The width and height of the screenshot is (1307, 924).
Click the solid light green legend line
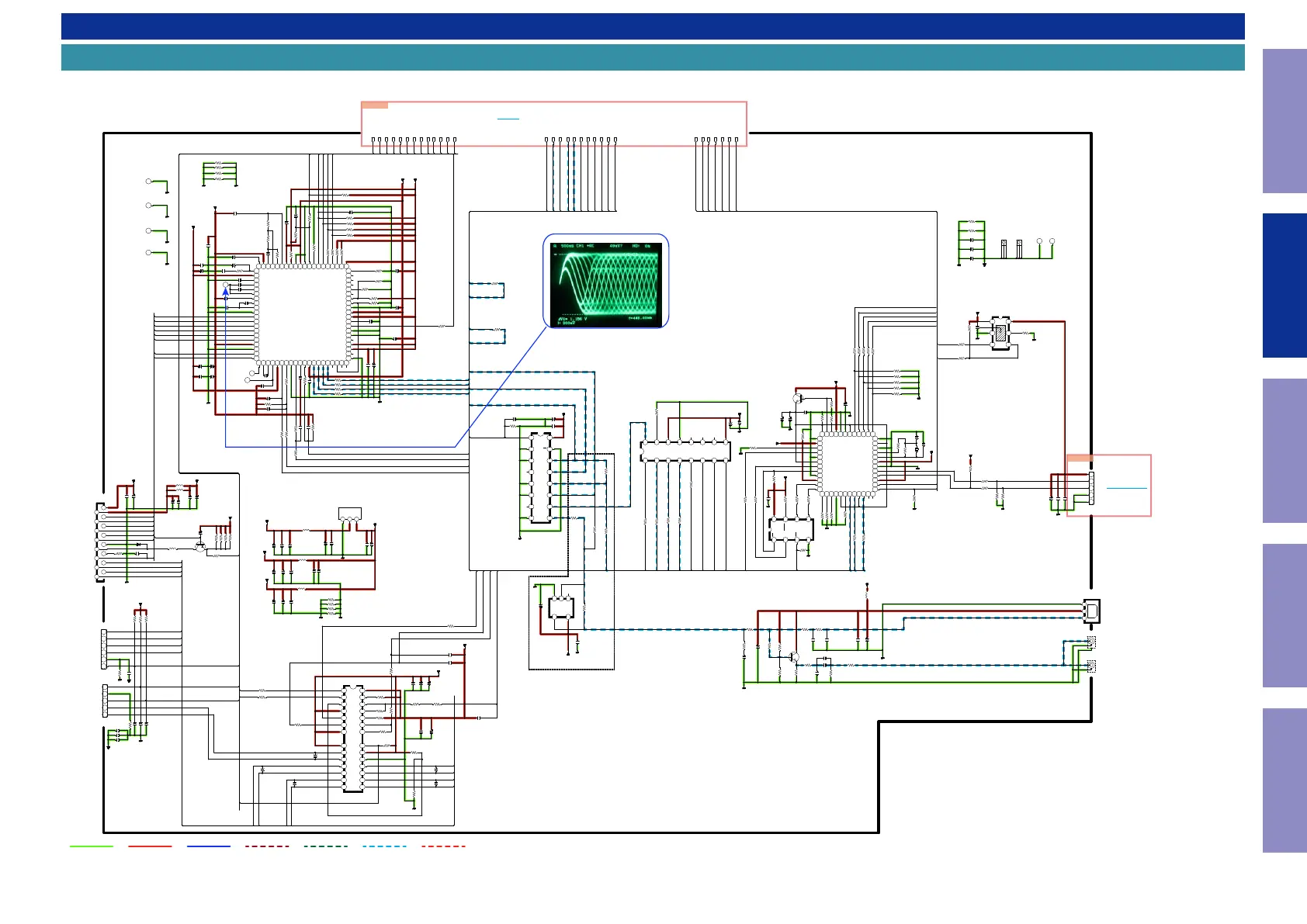pos(92,846)
